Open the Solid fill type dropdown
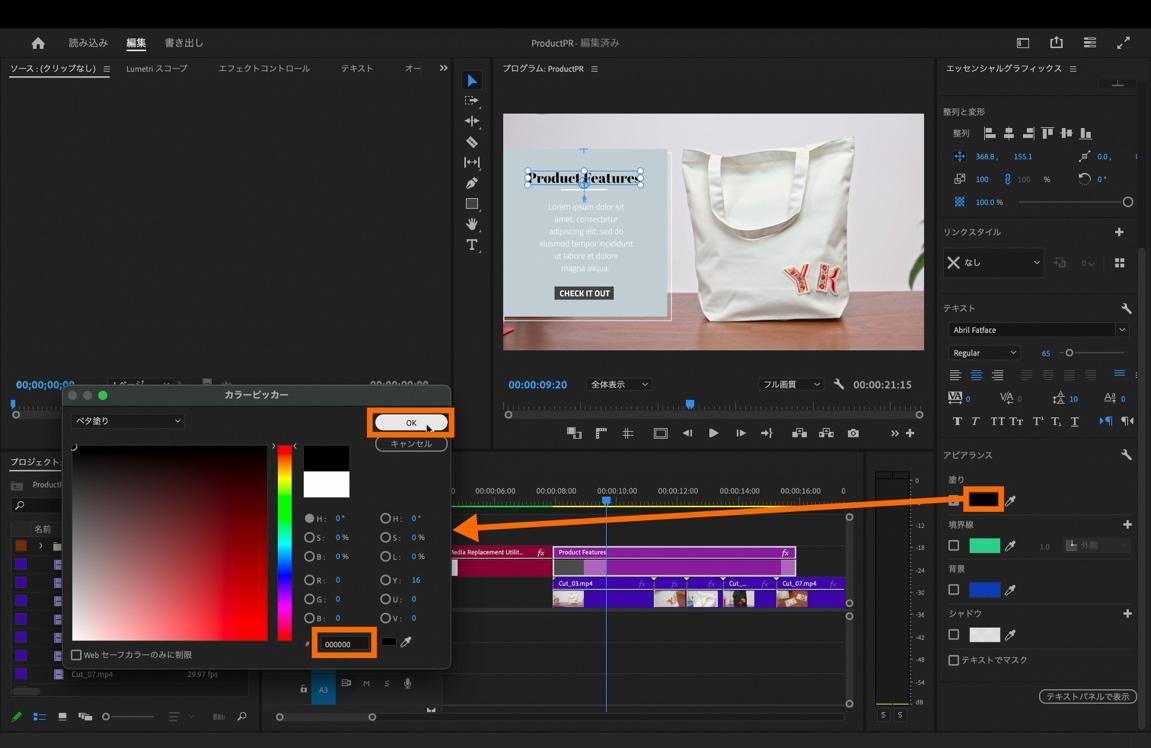The image size is (1151, 748). click(128, 421)
